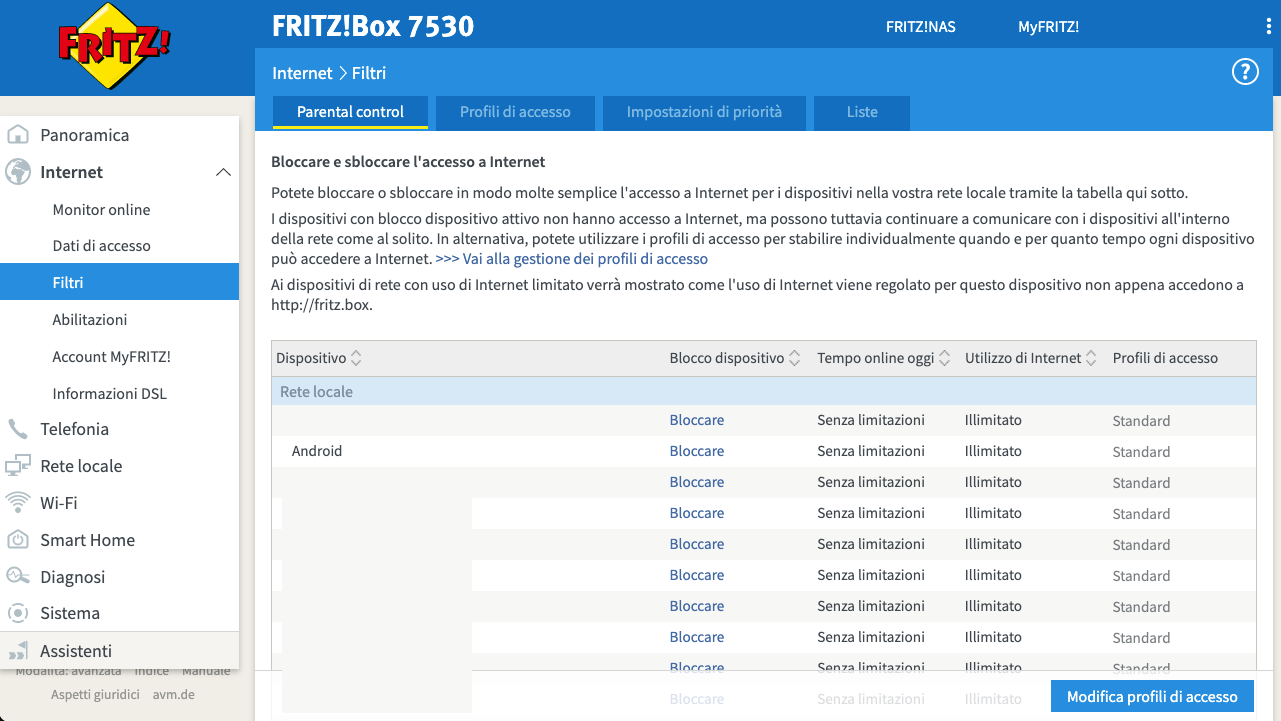This screenshot has width=1281, height=721.
Task: Collapse the Internet menu chevron
Action: (223, 173)
